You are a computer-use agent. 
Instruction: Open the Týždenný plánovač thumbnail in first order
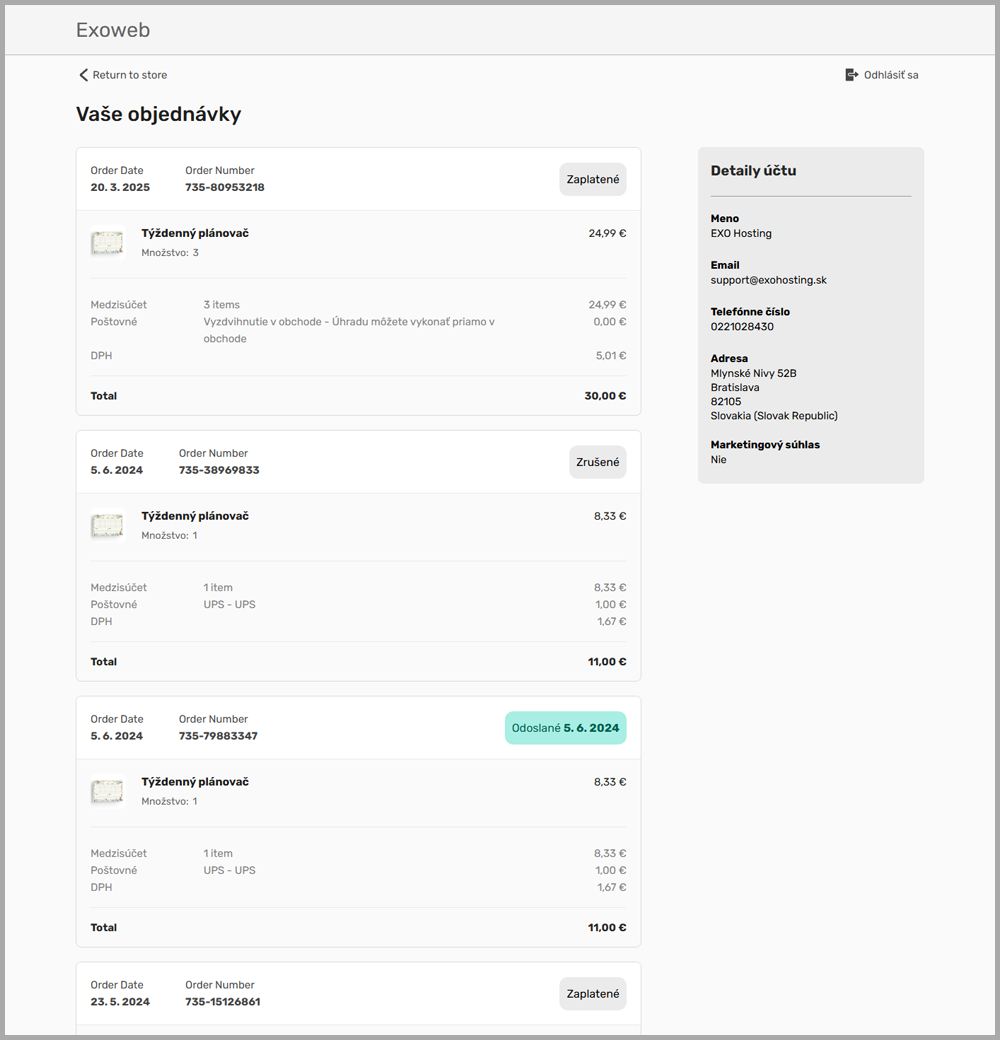pyautogui.click(x=107, y=242)
